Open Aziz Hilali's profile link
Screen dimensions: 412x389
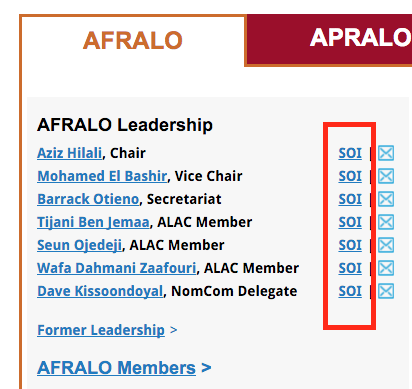pyautogui.click(x=69, y=153)
